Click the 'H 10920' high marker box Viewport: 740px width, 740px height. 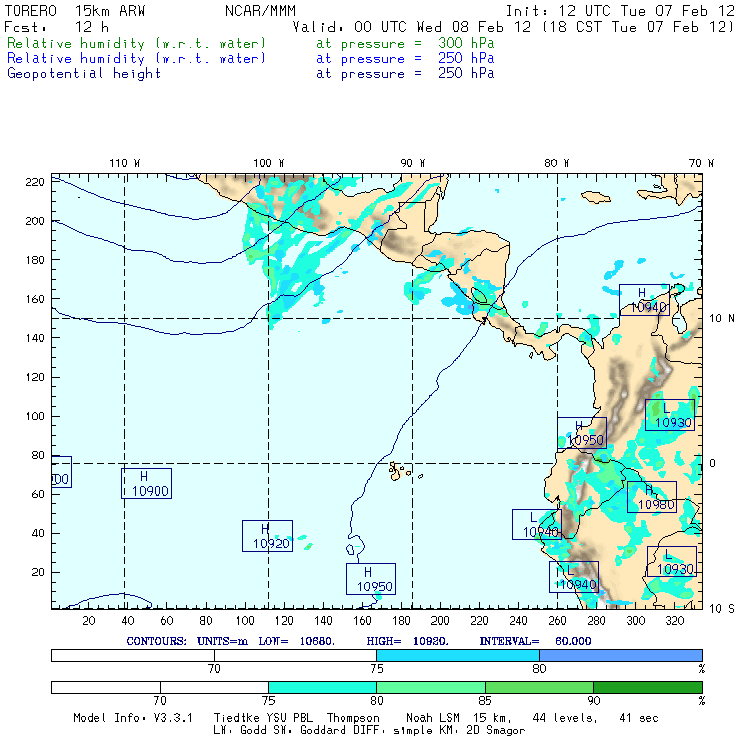[x=267, y=536]
